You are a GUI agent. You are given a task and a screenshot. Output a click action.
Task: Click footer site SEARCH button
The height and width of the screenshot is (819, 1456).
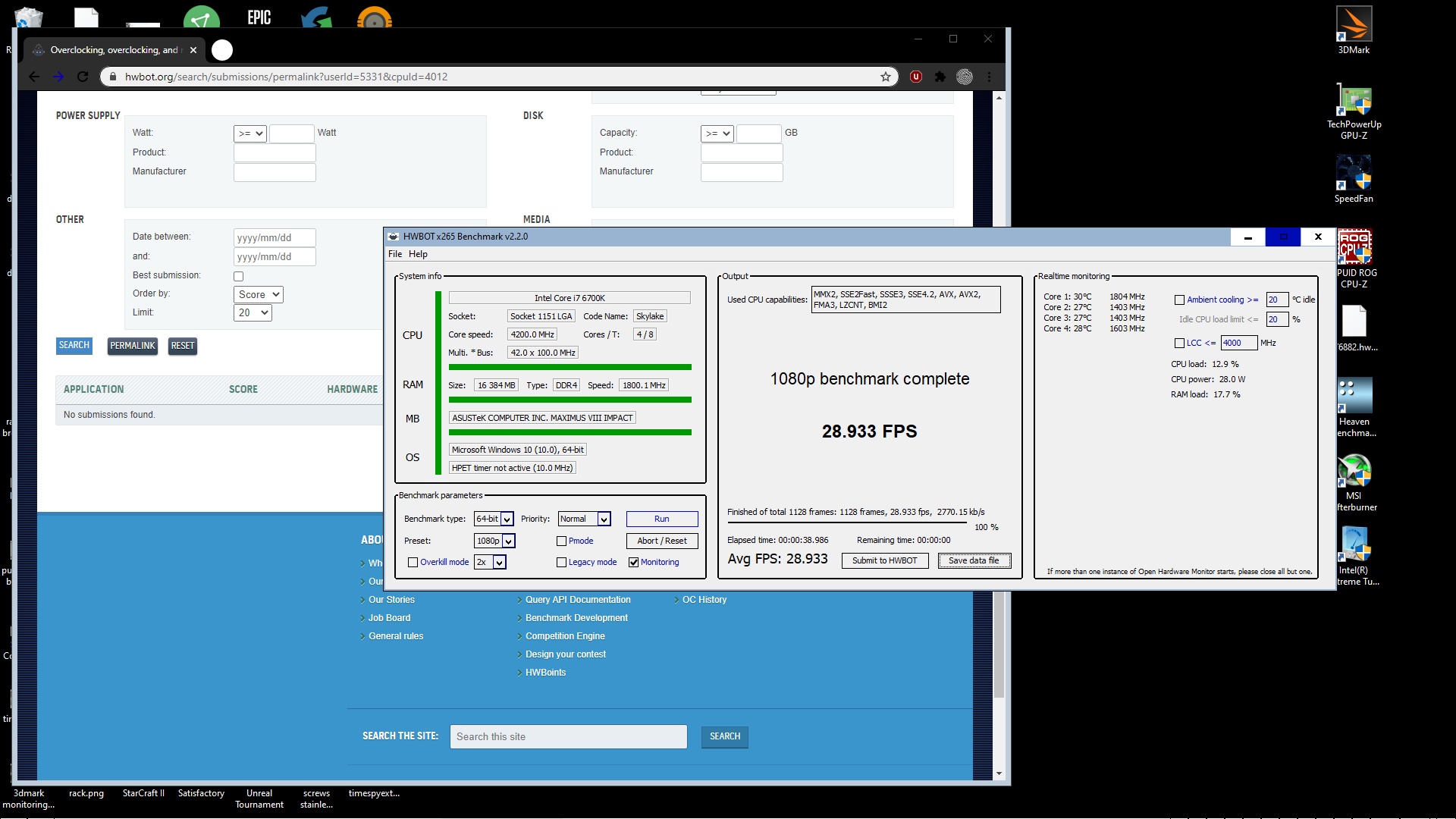click(725, 736)
